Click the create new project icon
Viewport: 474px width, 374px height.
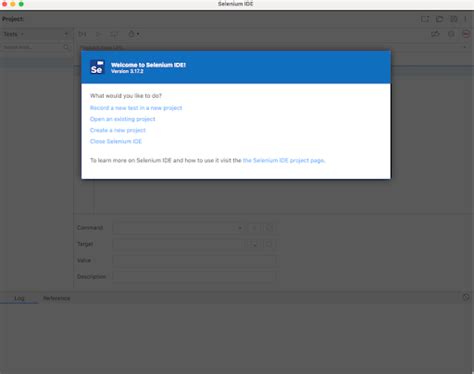425,19
